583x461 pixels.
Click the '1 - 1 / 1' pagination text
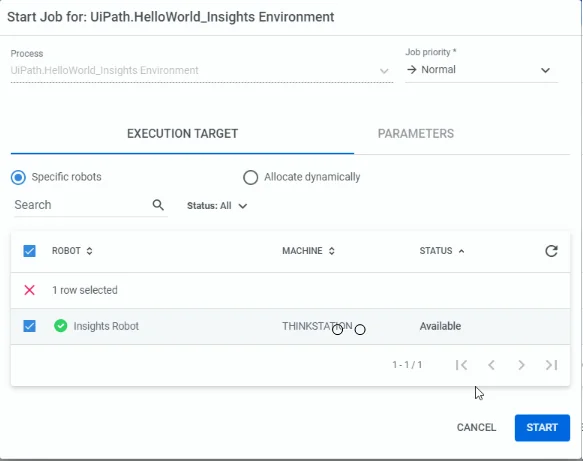pos(407,365)
